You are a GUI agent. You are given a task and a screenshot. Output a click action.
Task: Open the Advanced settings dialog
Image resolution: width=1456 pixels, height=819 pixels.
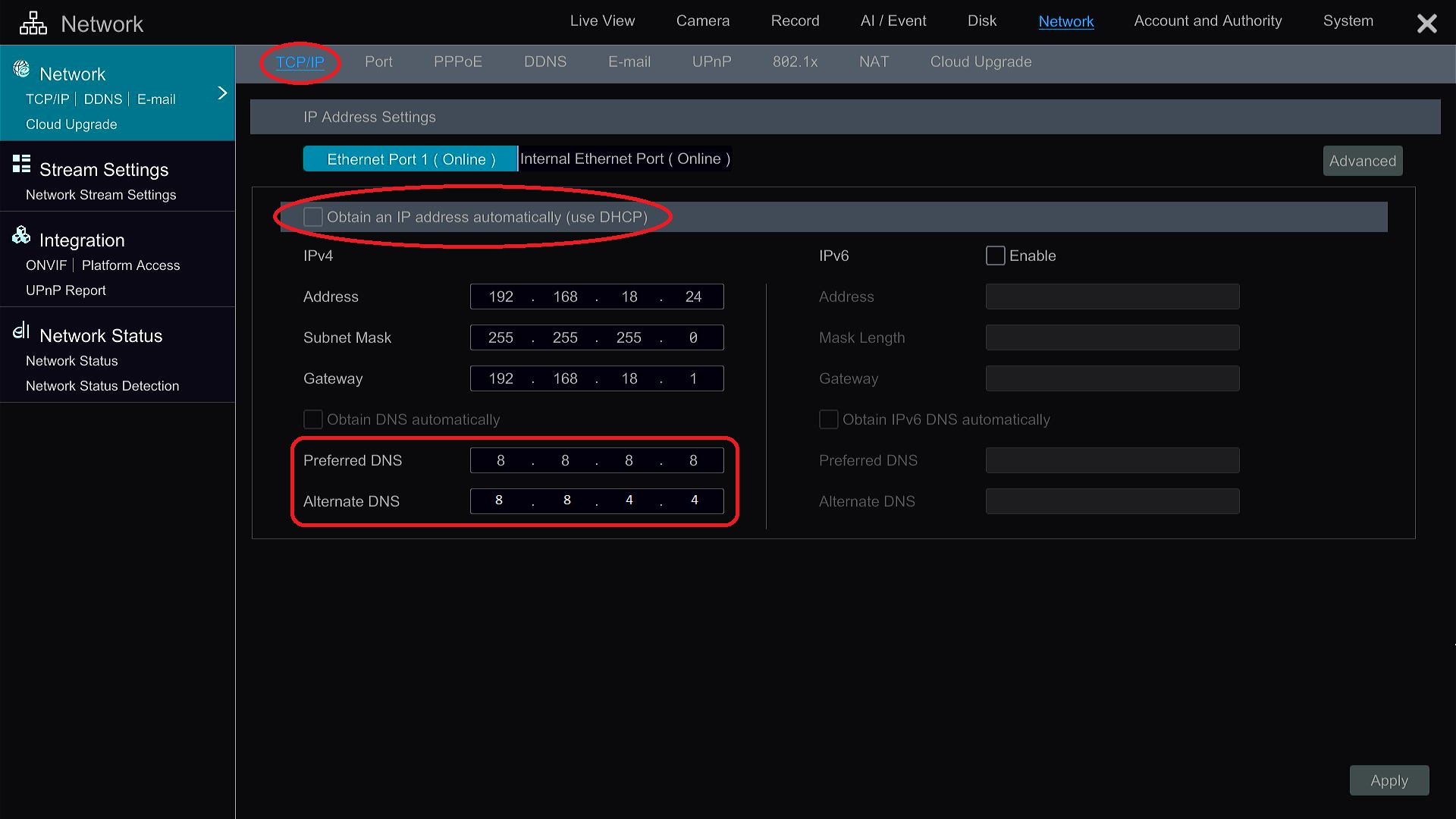(1362, 161)
